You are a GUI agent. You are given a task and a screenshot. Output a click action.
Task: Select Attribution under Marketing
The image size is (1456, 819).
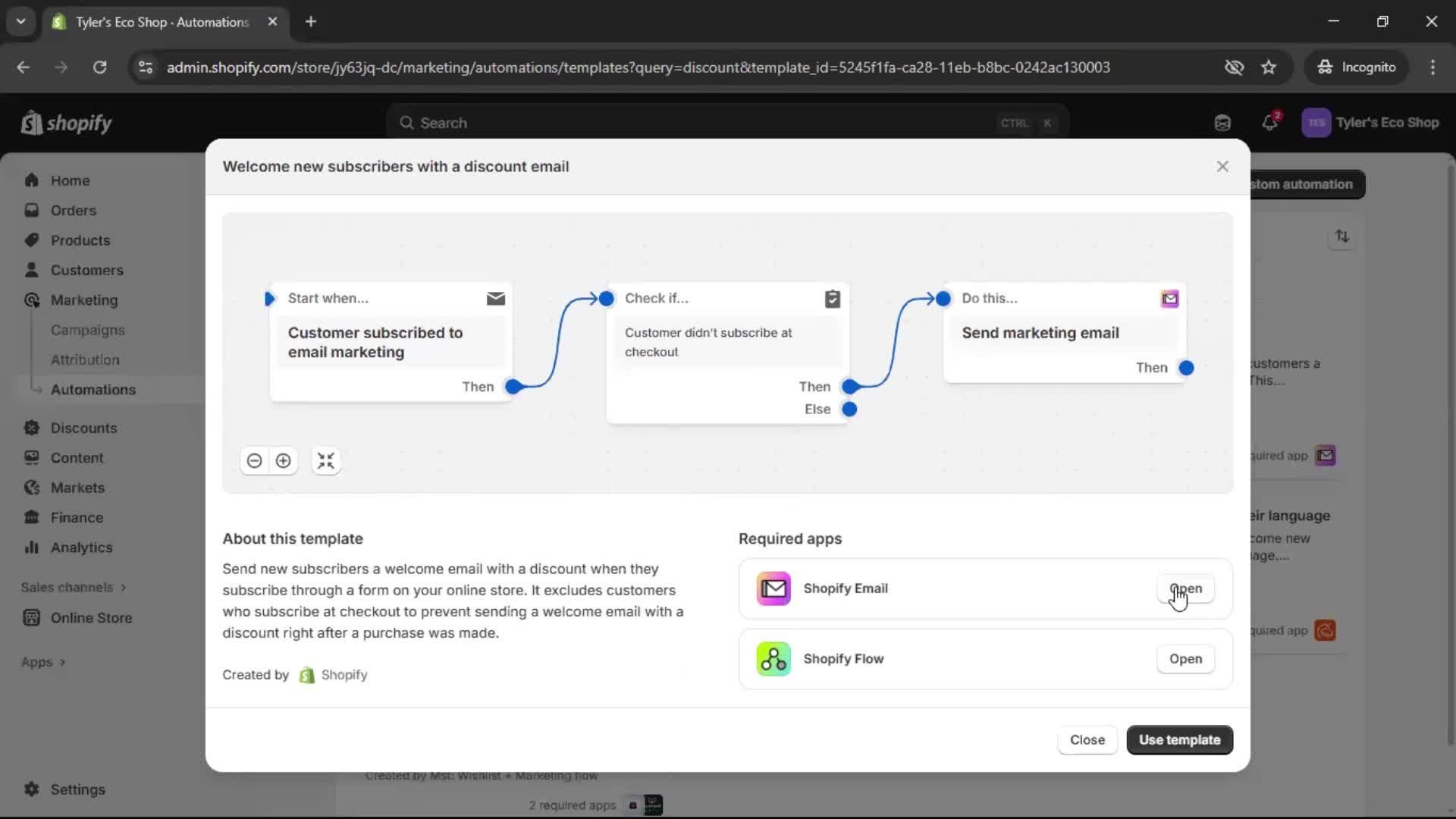[x=85, y=359]
